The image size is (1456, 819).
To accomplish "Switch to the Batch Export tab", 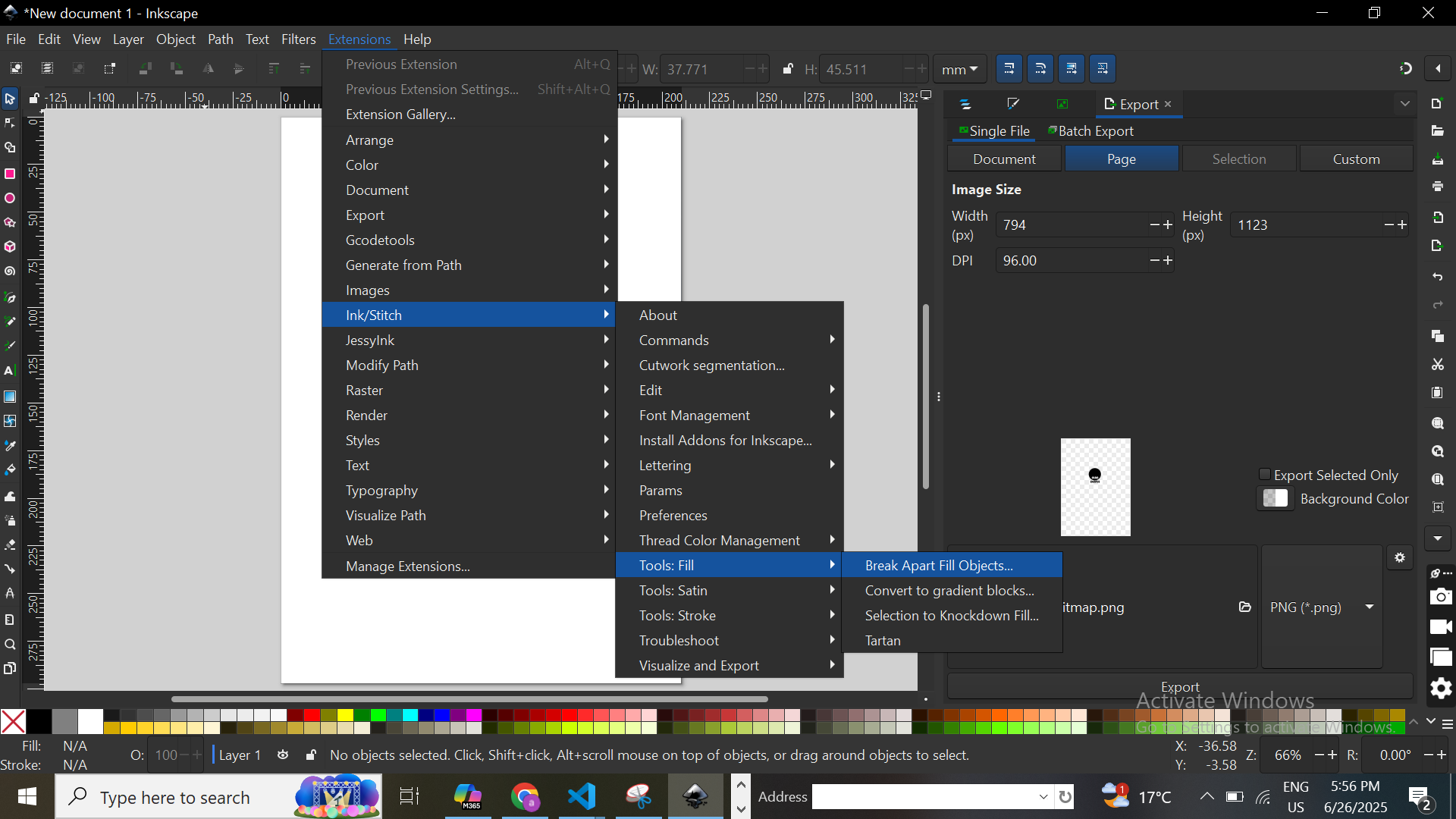I will pyautogui.click(x=1090, y=131).
